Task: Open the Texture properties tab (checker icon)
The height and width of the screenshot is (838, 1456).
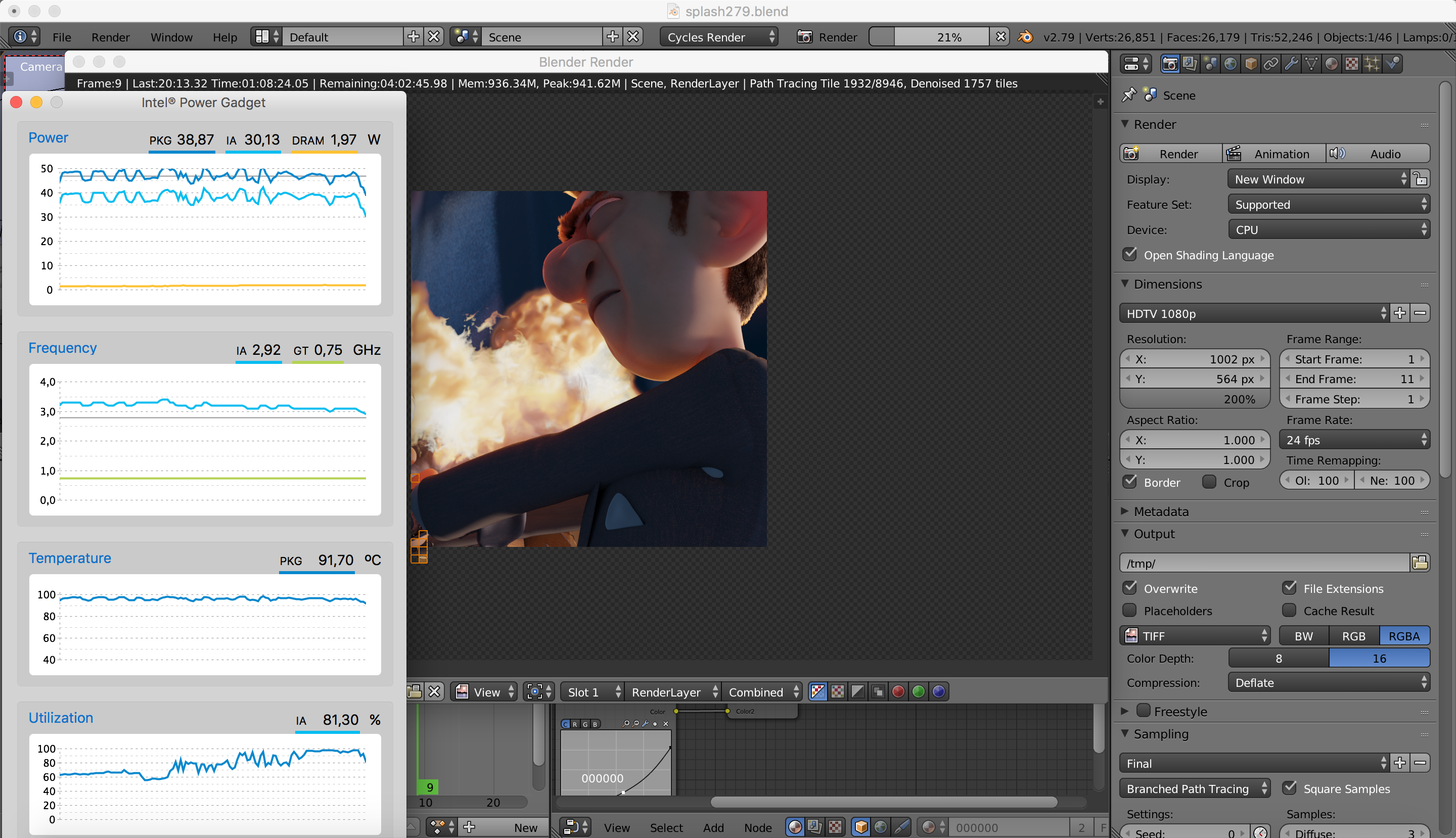Action: (x=1351, y=63)
